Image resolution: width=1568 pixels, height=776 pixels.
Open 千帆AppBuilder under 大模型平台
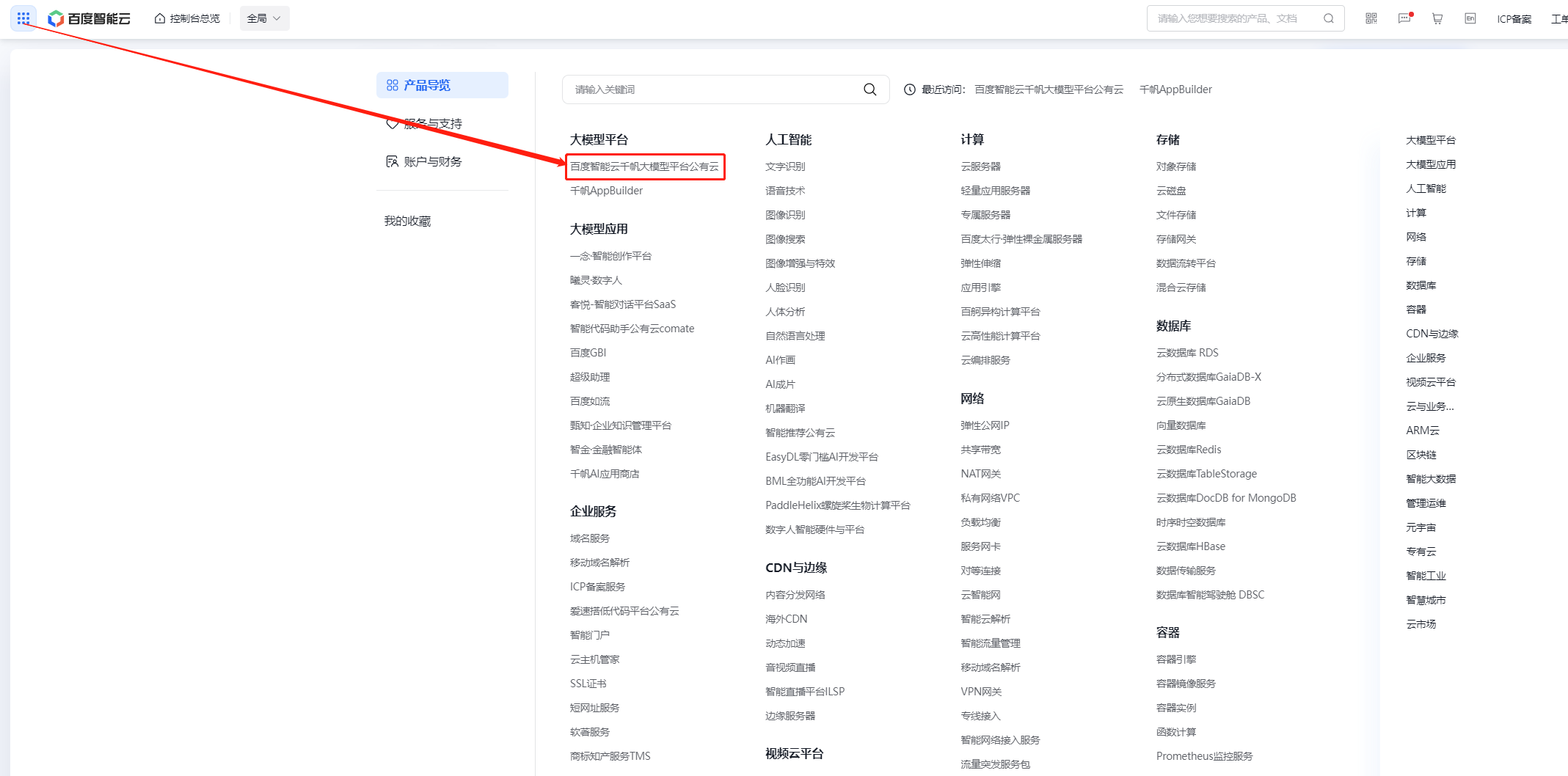click(607, 191)
